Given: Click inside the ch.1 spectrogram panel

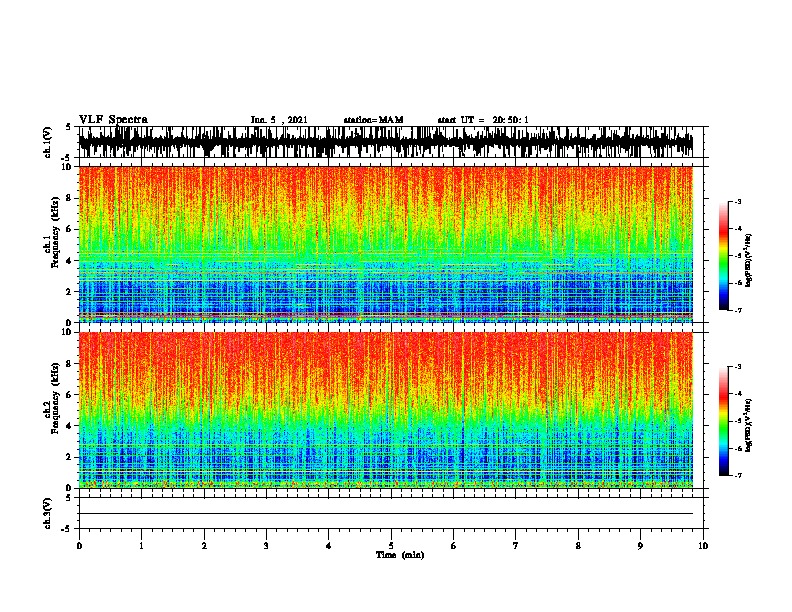Looking at the screenshot, I should [385, 244].
